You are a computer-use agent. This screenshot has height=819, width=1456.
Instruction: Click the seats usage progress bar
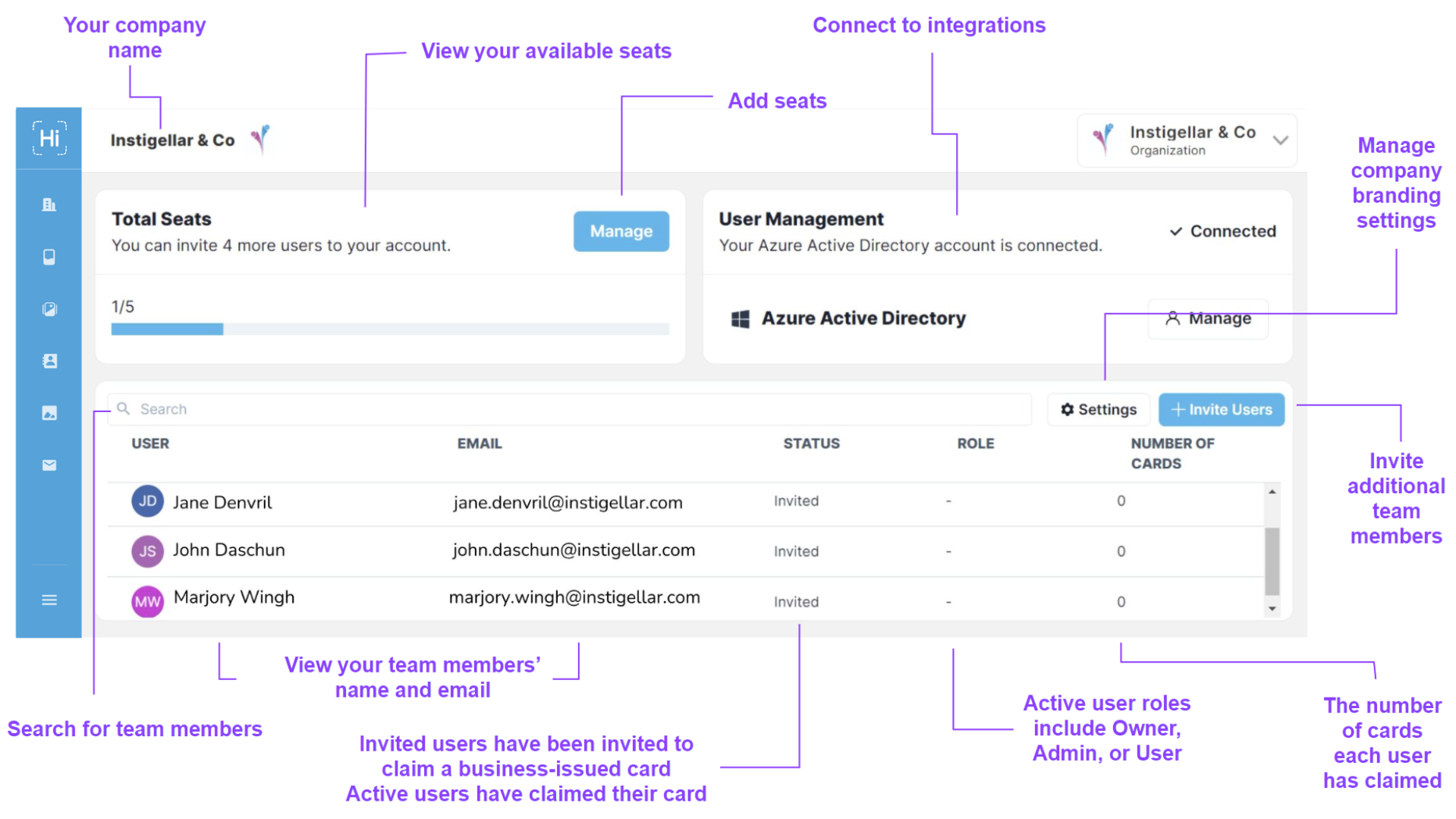pyautogui.click(x=390, y=329)
